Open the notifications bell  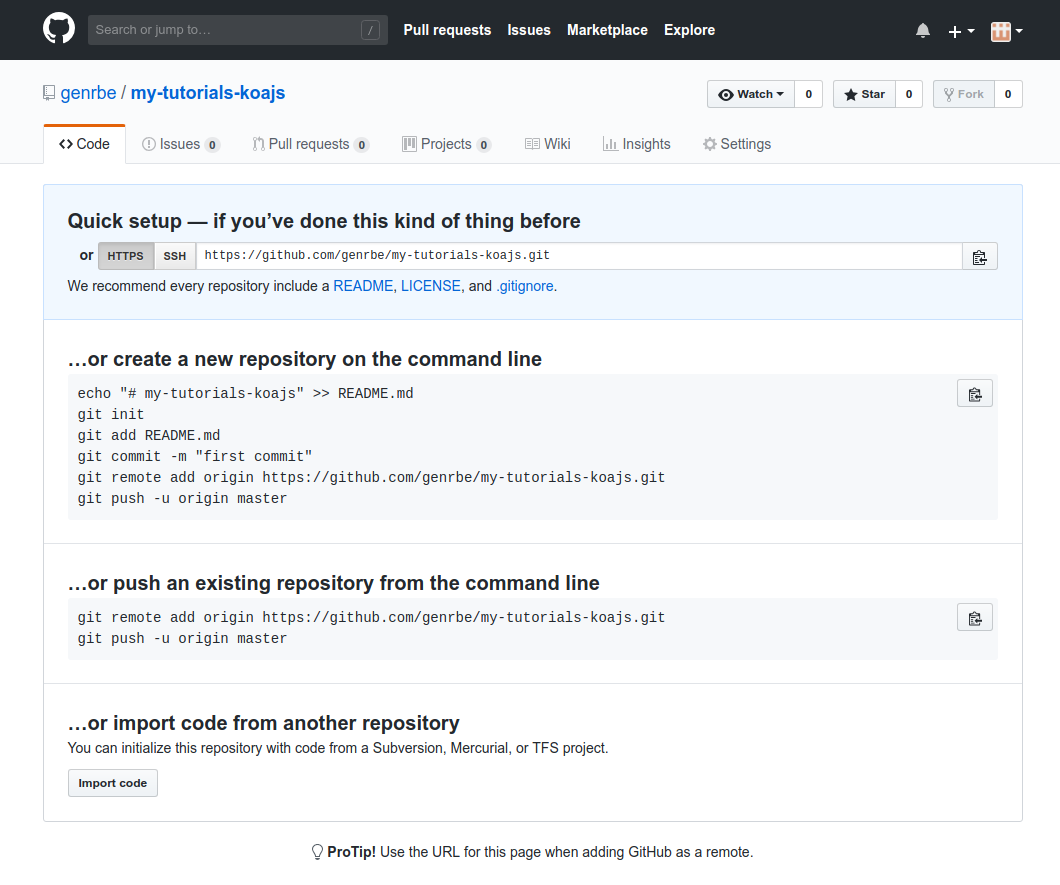click(x=922, y=31)
